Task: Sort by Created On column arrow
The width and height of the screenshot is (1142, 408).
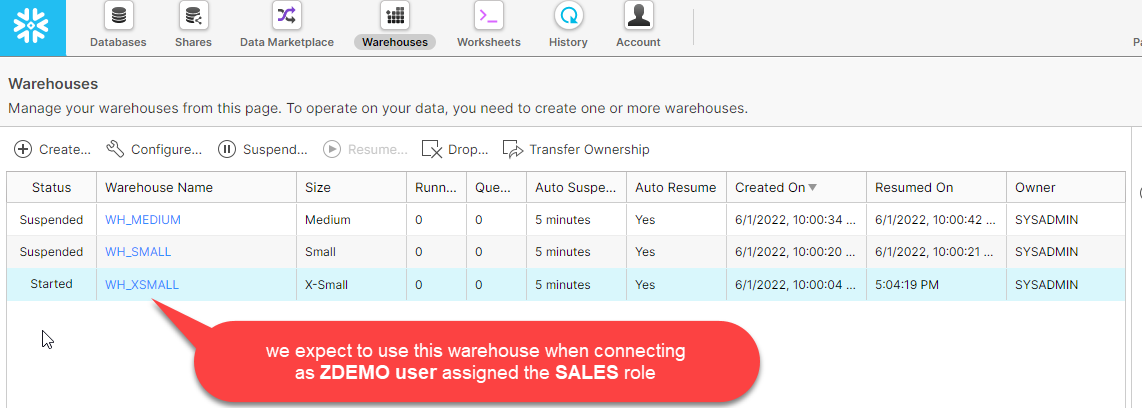Action: coord(813,188)
